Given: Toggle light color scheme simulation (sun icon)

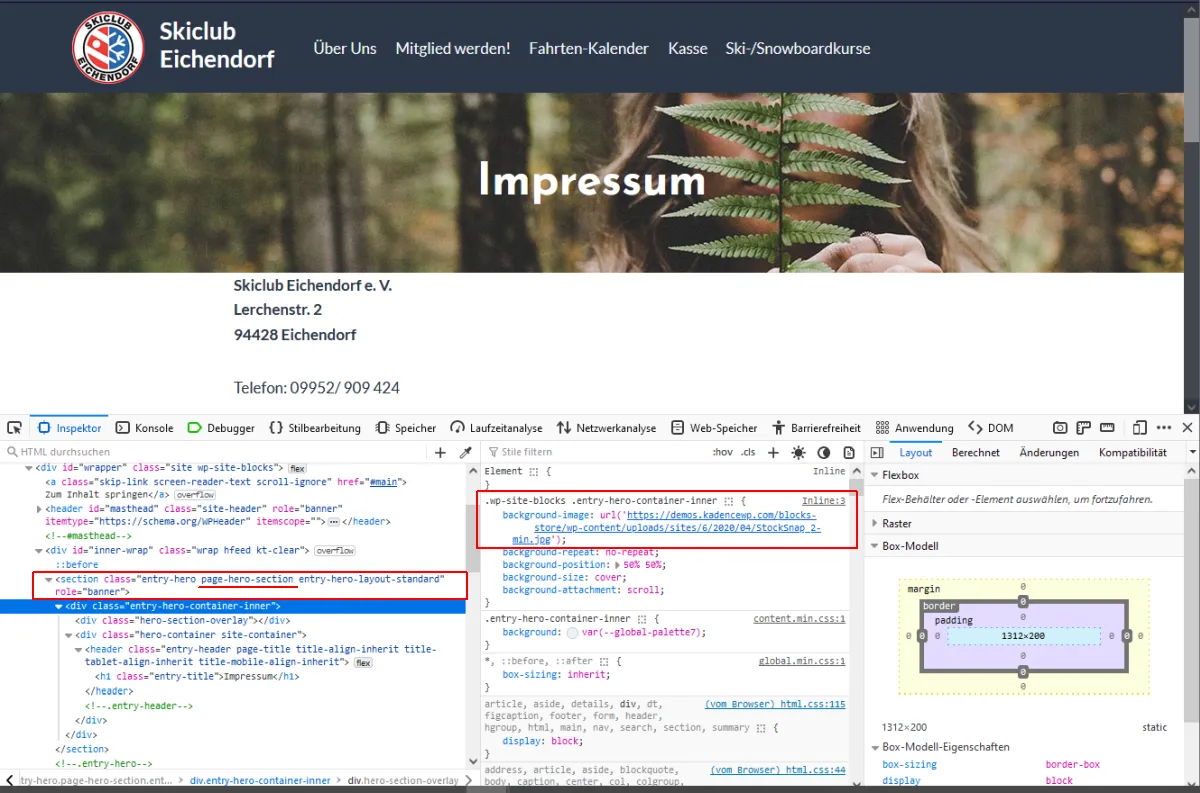Looking at the screenshot, I should click(798, 453).
